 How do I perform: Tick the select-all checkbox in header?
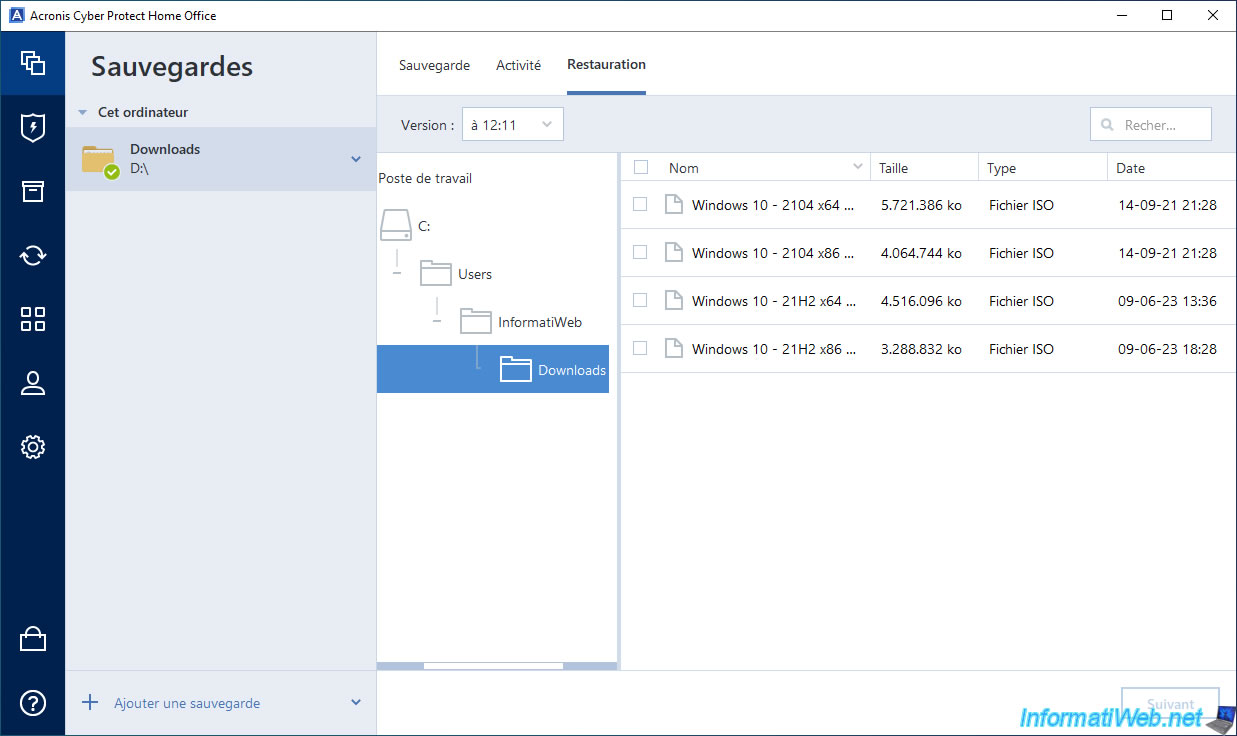point(641,168)
